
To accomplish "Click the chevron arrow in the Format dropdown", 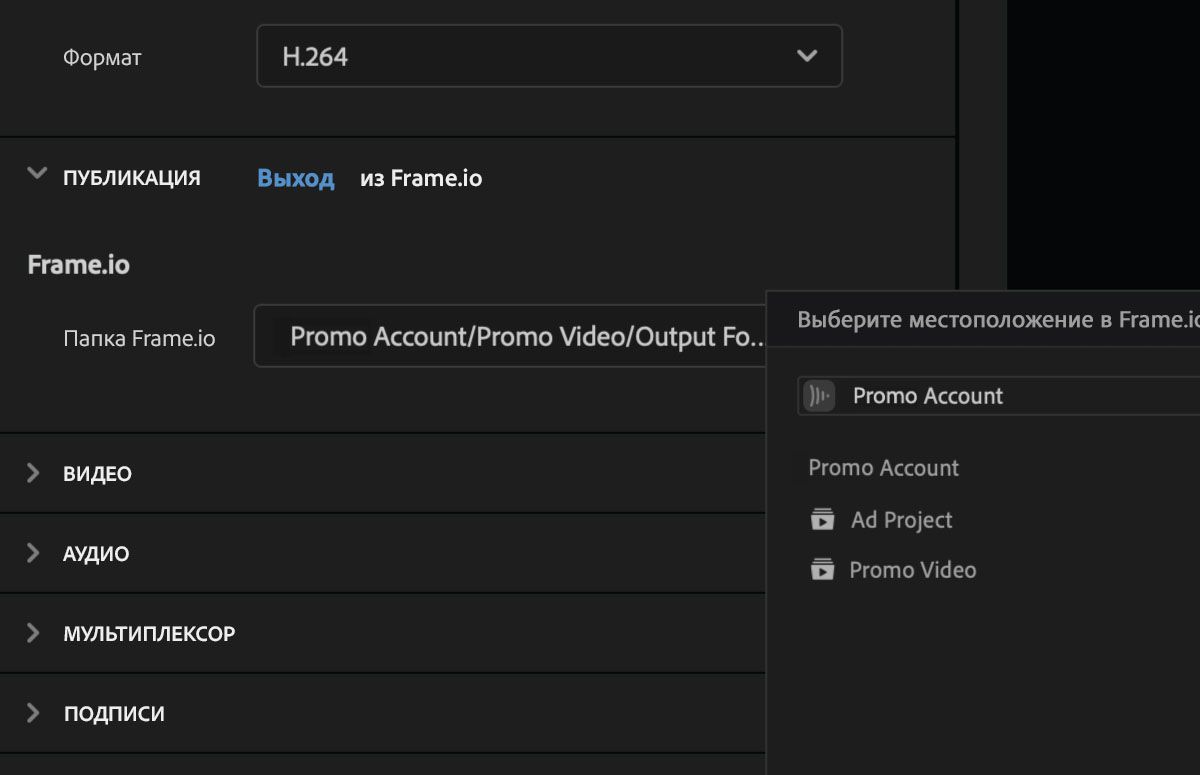I will click(807, 56).
